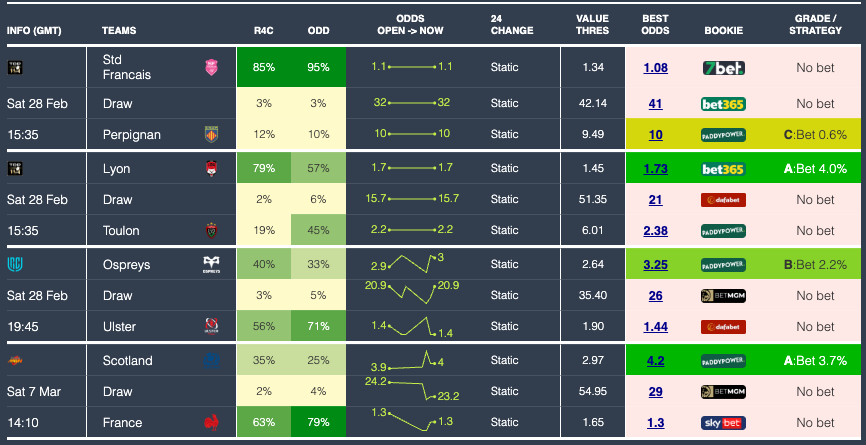
Task: Click the France rooster team icon
Action: pyautogui.click(x=212, y=422)
